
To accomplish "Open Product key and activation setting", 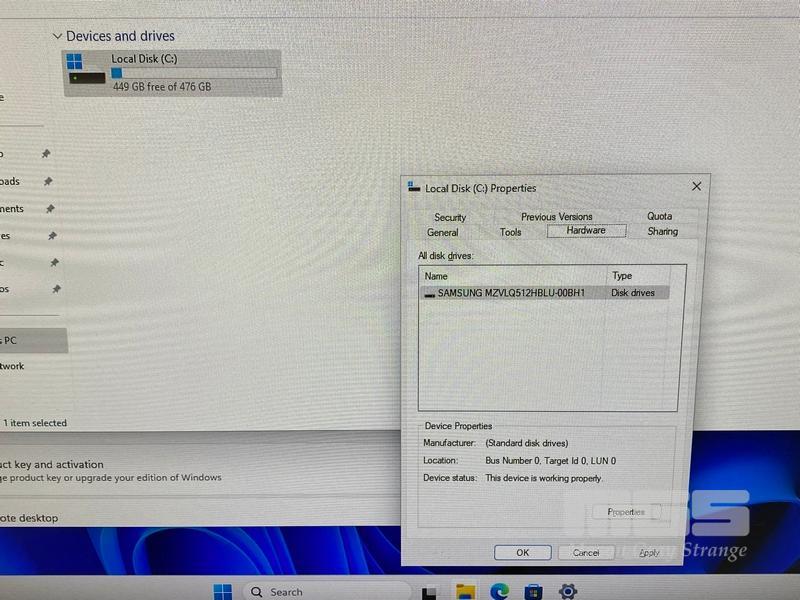I will [110, 470].
